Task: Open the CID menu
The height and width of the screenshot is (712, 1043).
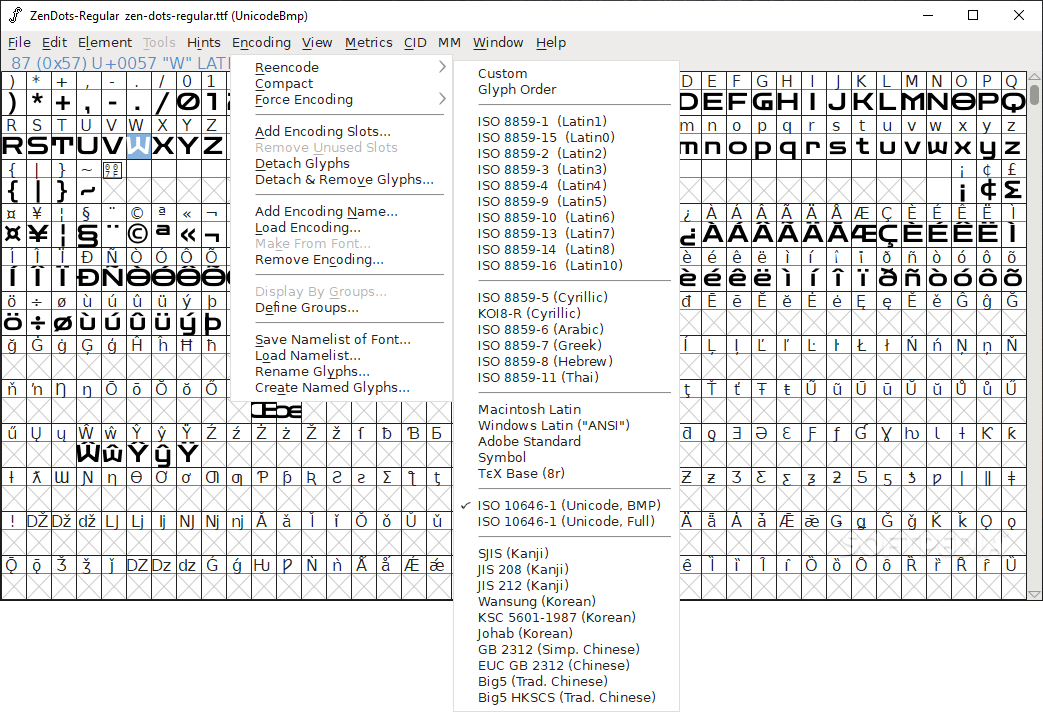Action: tap(415, 43)
